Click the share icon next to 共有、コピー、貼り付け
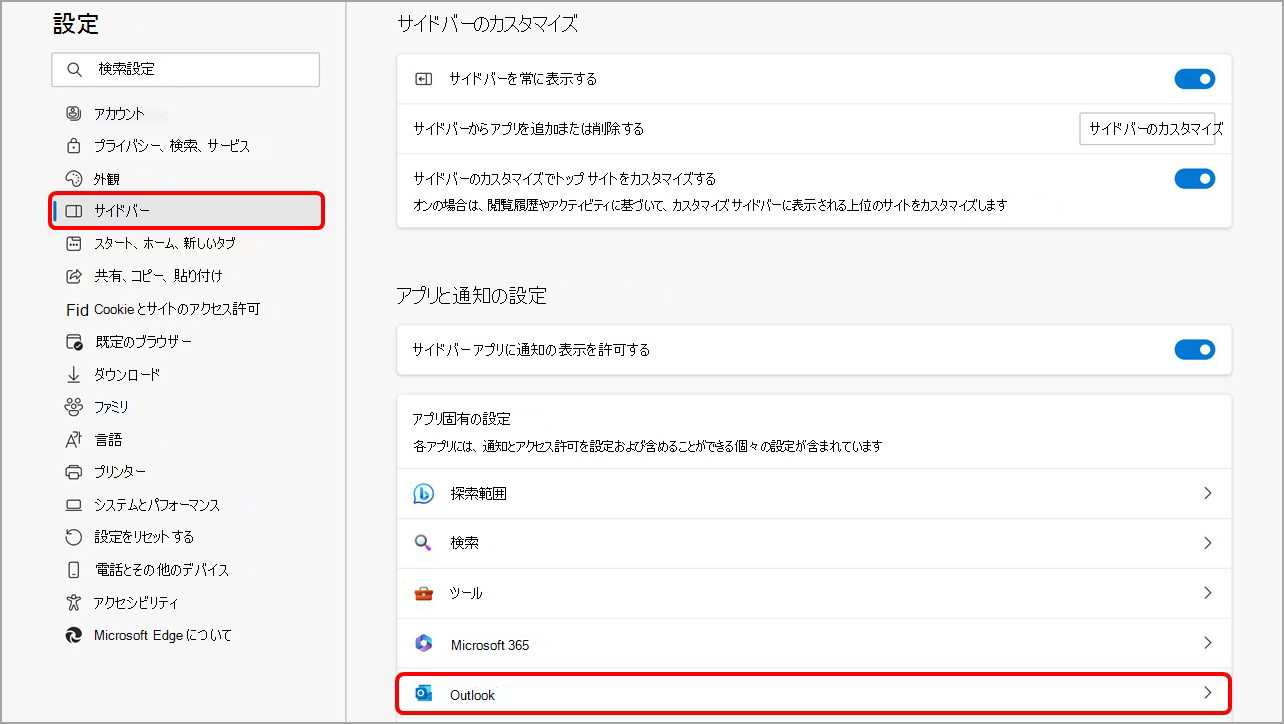The height and width of the screenshot is (724, 1284). pyautogui.click(x=73, y=275)
